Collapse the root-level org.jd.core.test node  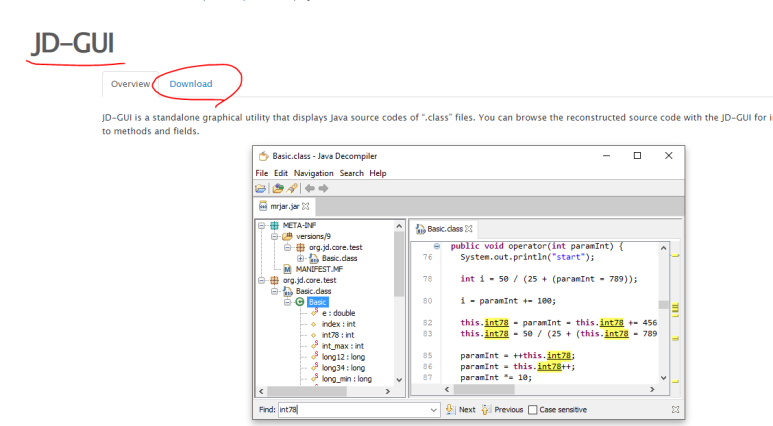262,280
